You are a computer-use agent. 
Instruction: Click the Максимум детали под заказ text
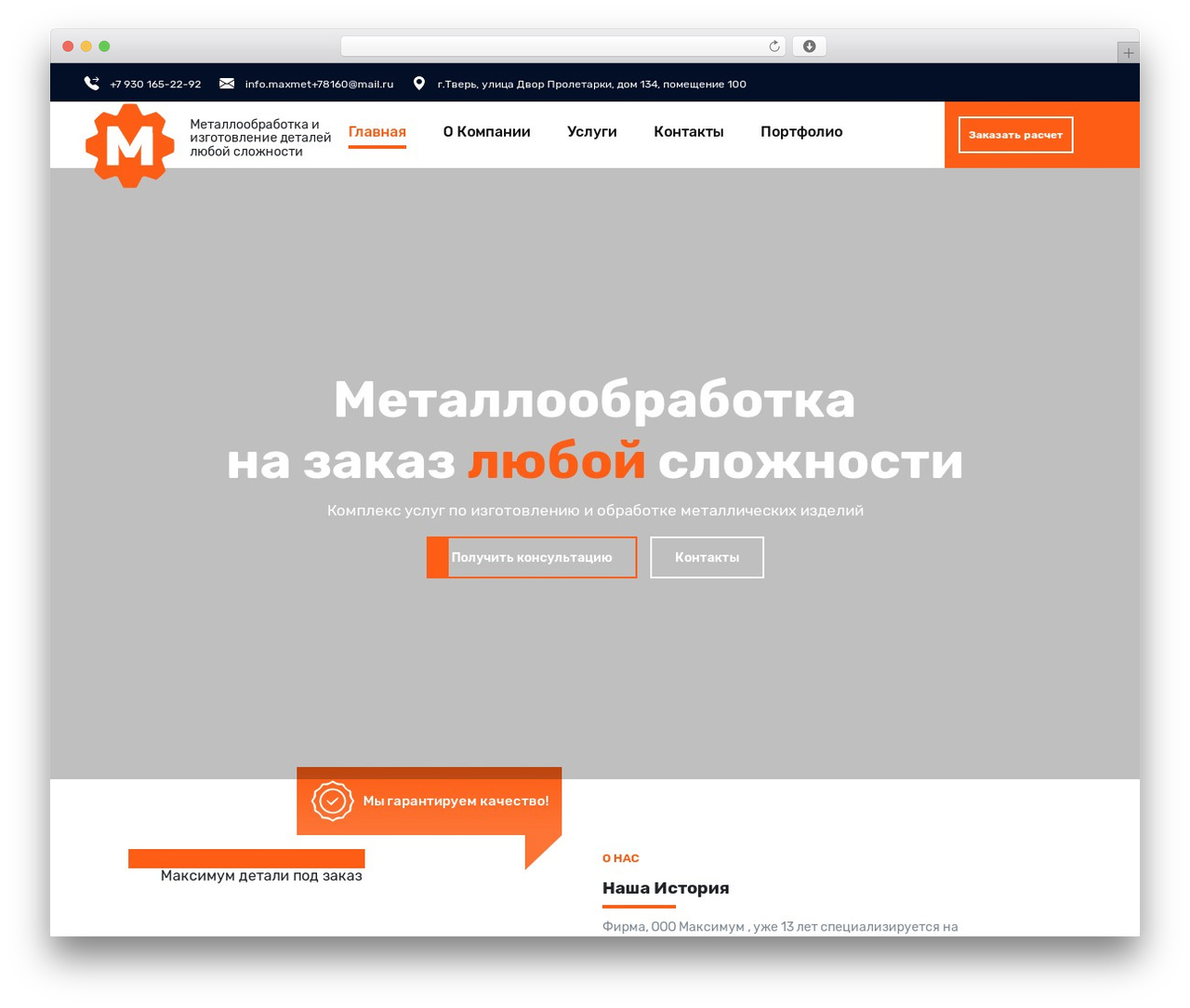(x=261, y=876)
